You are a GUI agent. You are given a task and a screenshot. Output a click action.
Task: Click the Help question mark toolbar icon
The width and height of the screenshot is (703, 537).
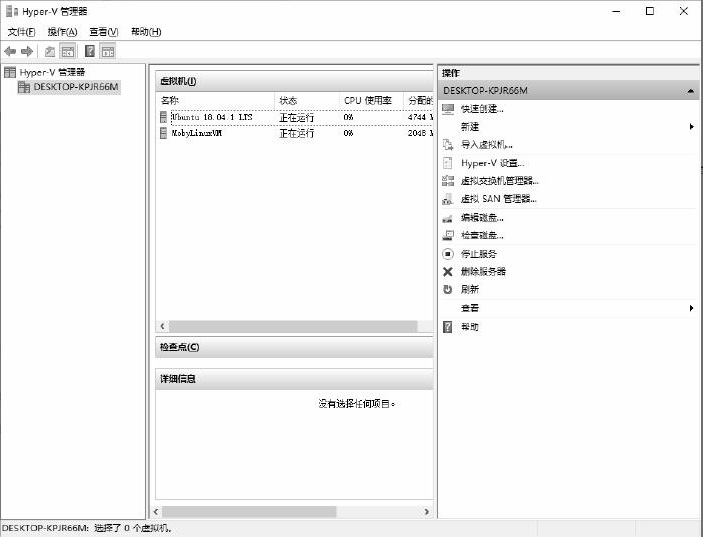90,52
